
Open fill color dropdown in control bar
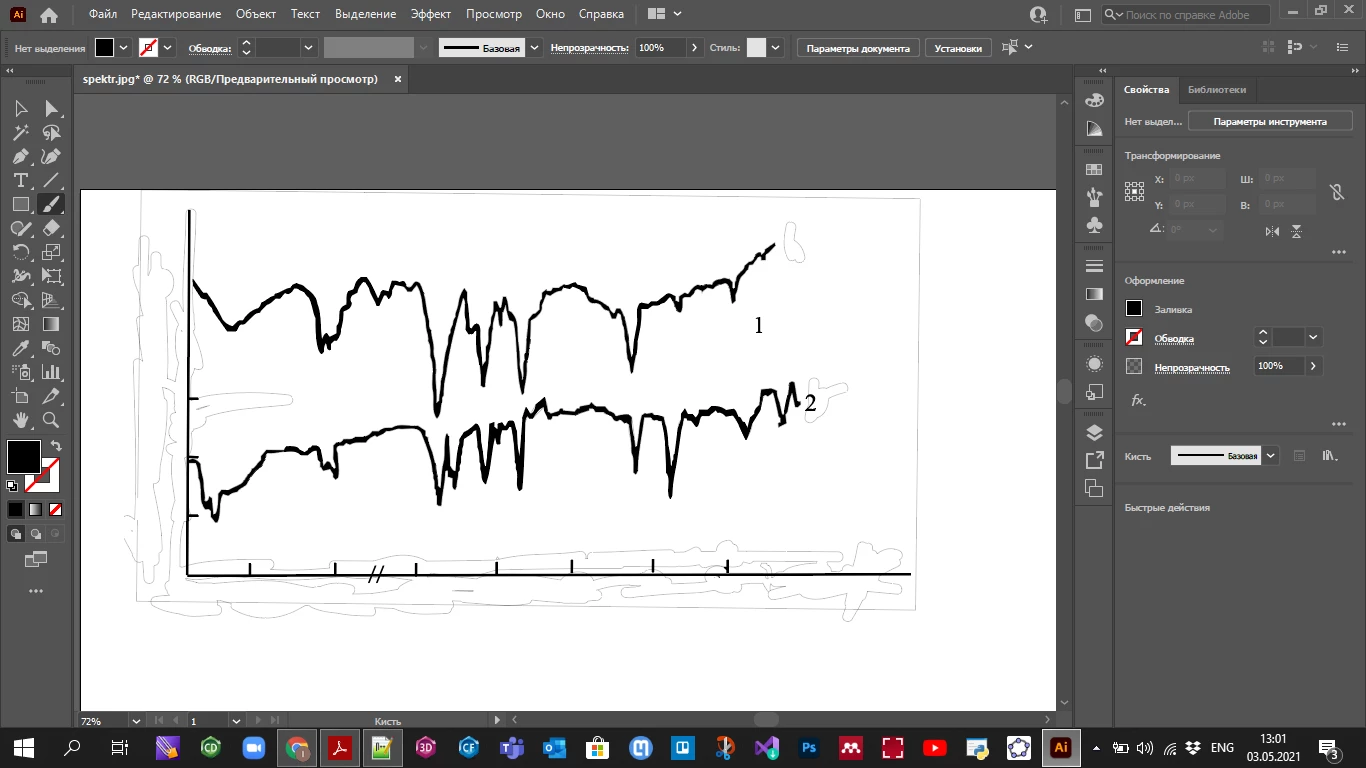tap(124, 47)
